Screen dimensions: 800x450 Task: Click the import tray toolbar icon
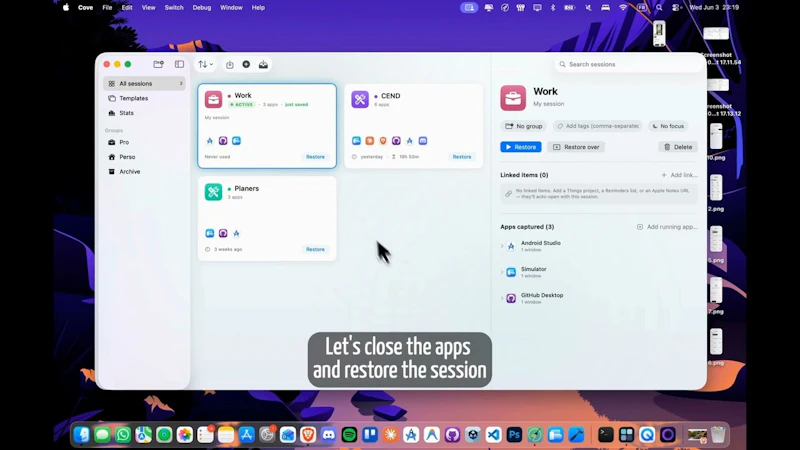[263, 64]
